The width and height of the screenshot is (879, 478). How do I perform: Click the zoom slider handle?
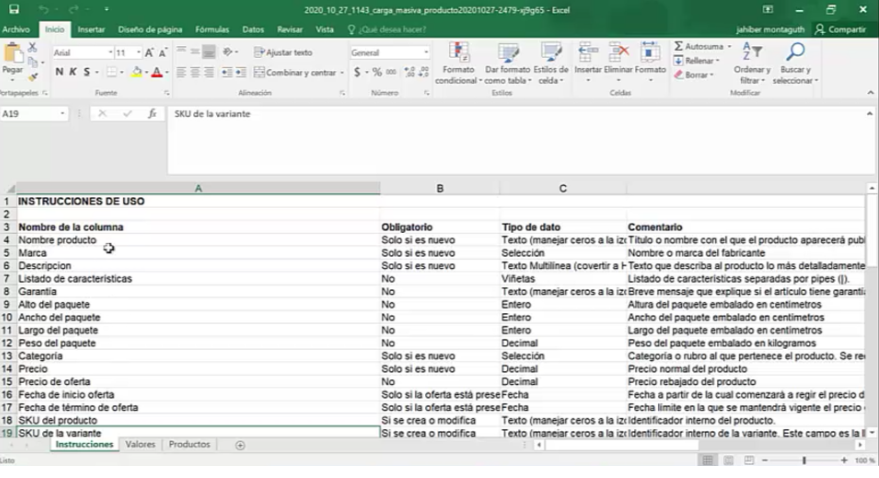pyautogui.click(x=804, y=460)
